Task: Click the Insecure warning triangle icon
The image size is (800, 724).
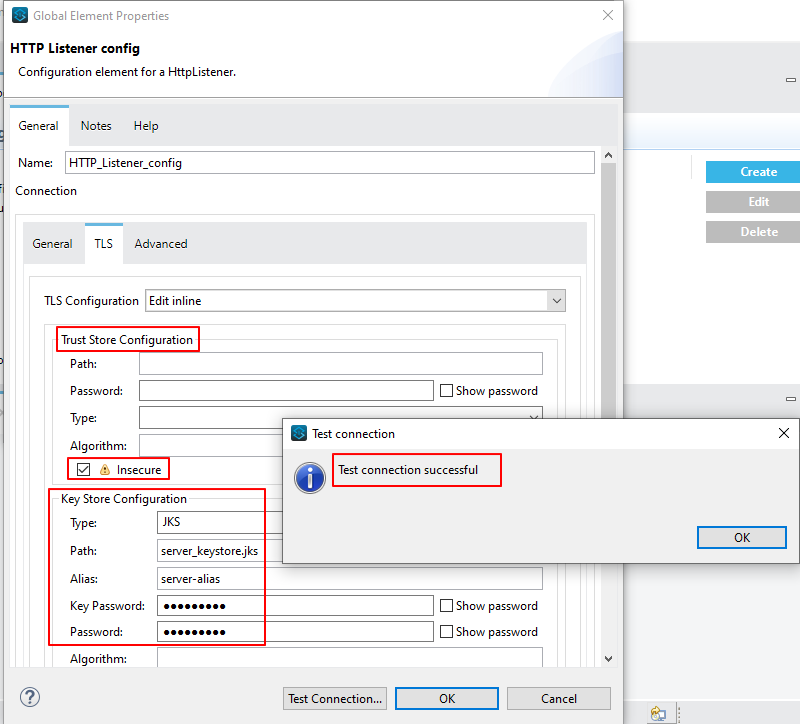Action: click(105, 470)
